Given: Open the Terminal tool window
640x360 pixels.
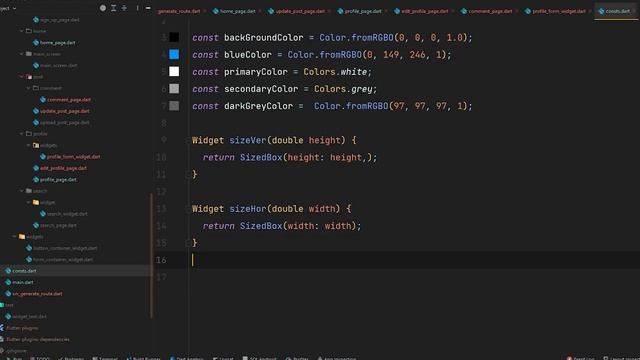Looking at the screenshot, I should point(105,358).
